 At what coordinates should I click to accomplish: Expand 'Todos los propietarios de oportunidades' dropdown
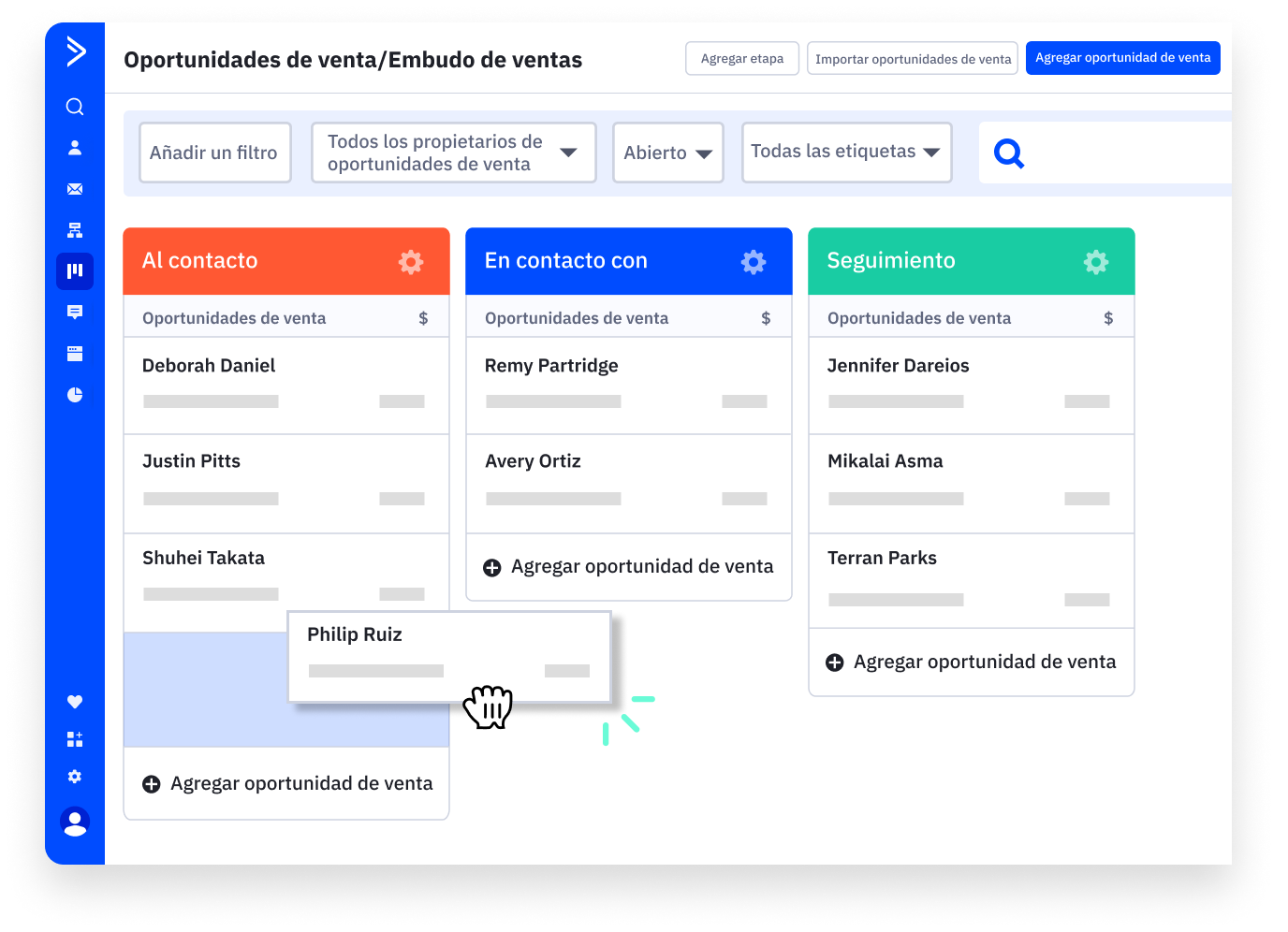pos(454,153)
